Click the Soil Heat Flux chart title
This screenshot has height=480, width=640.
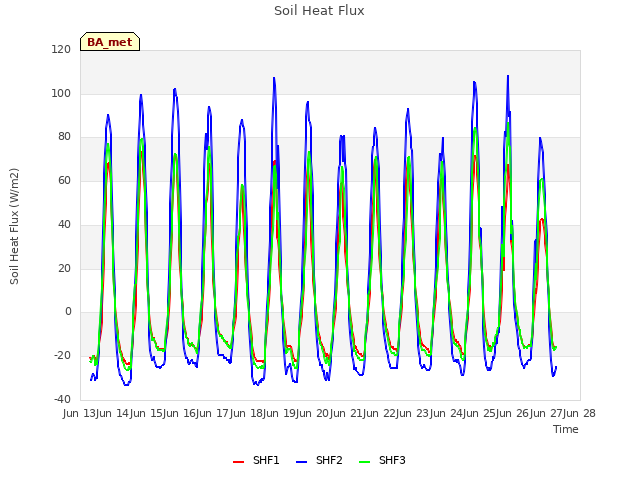tap(319, 11)
